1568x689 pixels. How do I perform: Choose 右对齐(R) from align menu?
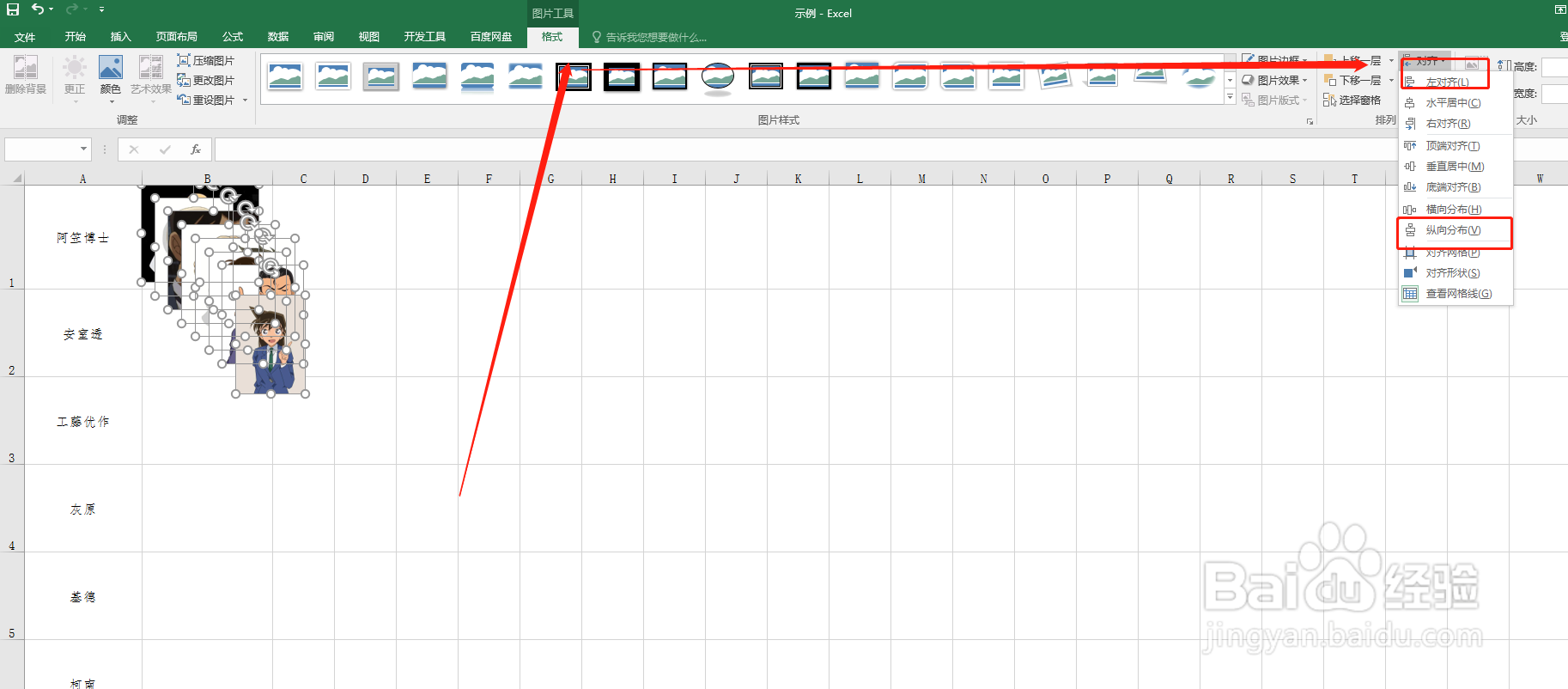[x=1456, y=124]
